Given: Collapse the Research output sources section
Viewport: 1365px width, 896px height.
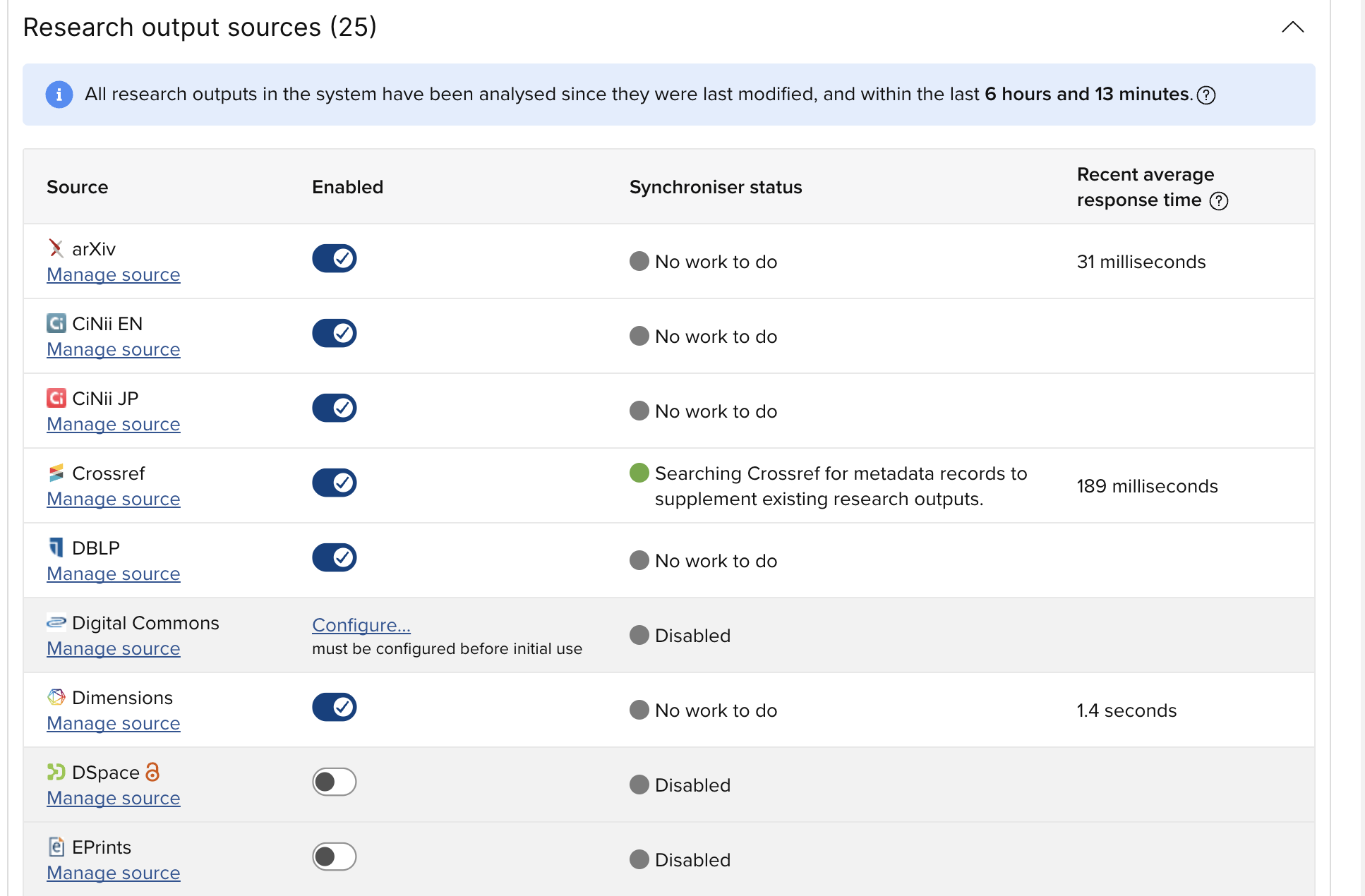Looking at the screenshot, I should 1292,28.
